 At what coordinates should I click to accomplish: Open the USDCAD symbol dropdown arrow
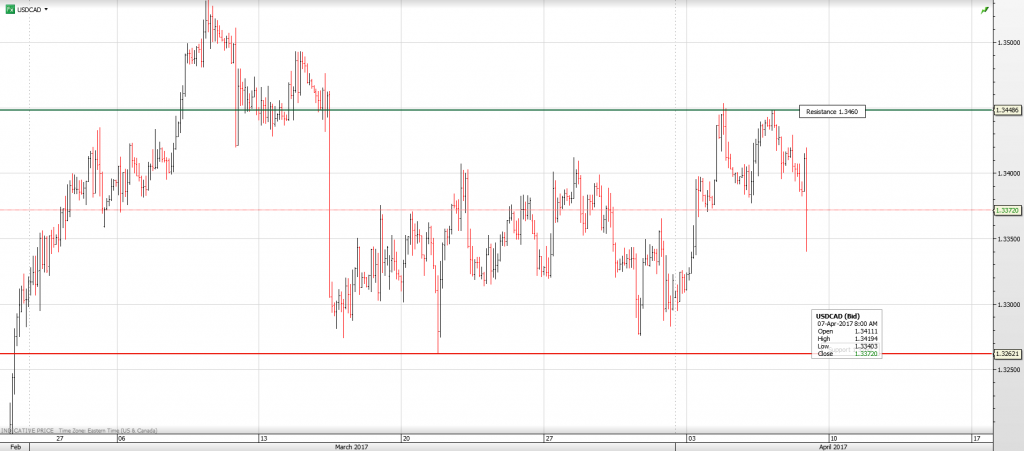click(46, 8)
